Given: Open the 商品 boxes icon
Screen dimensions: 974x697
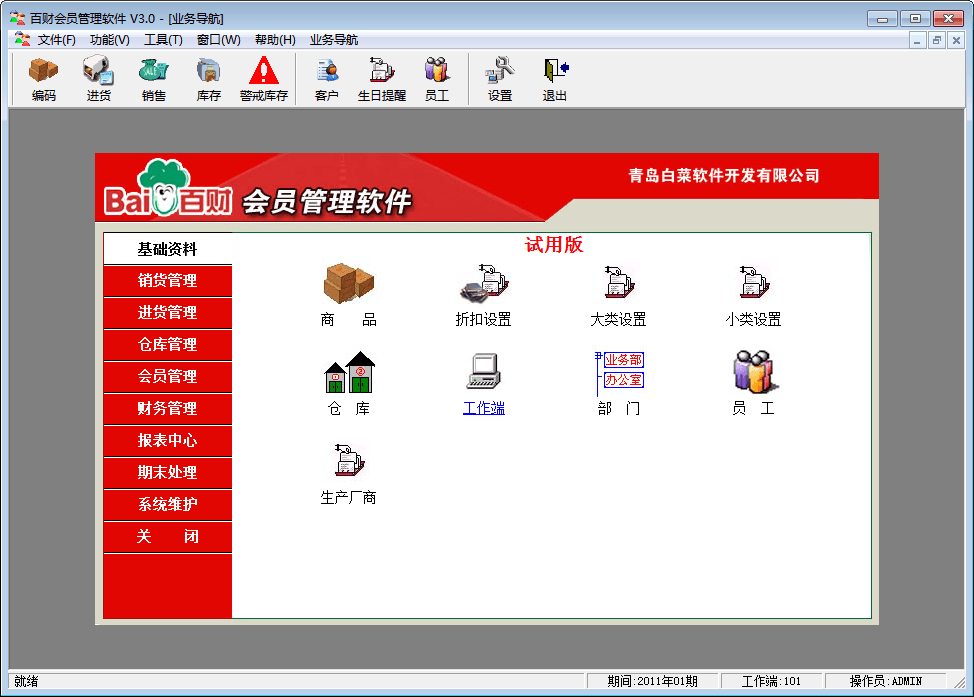Looking at the screenshot, I should click(348, 285).
